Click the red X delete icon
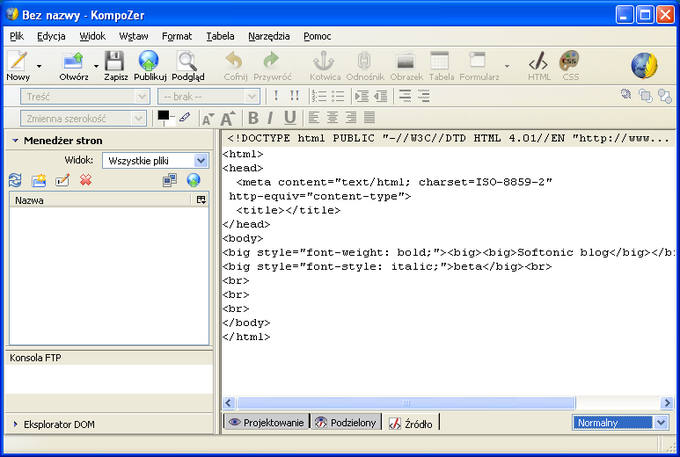This screenshot has height=457, width=680. (x=85, y=180)
